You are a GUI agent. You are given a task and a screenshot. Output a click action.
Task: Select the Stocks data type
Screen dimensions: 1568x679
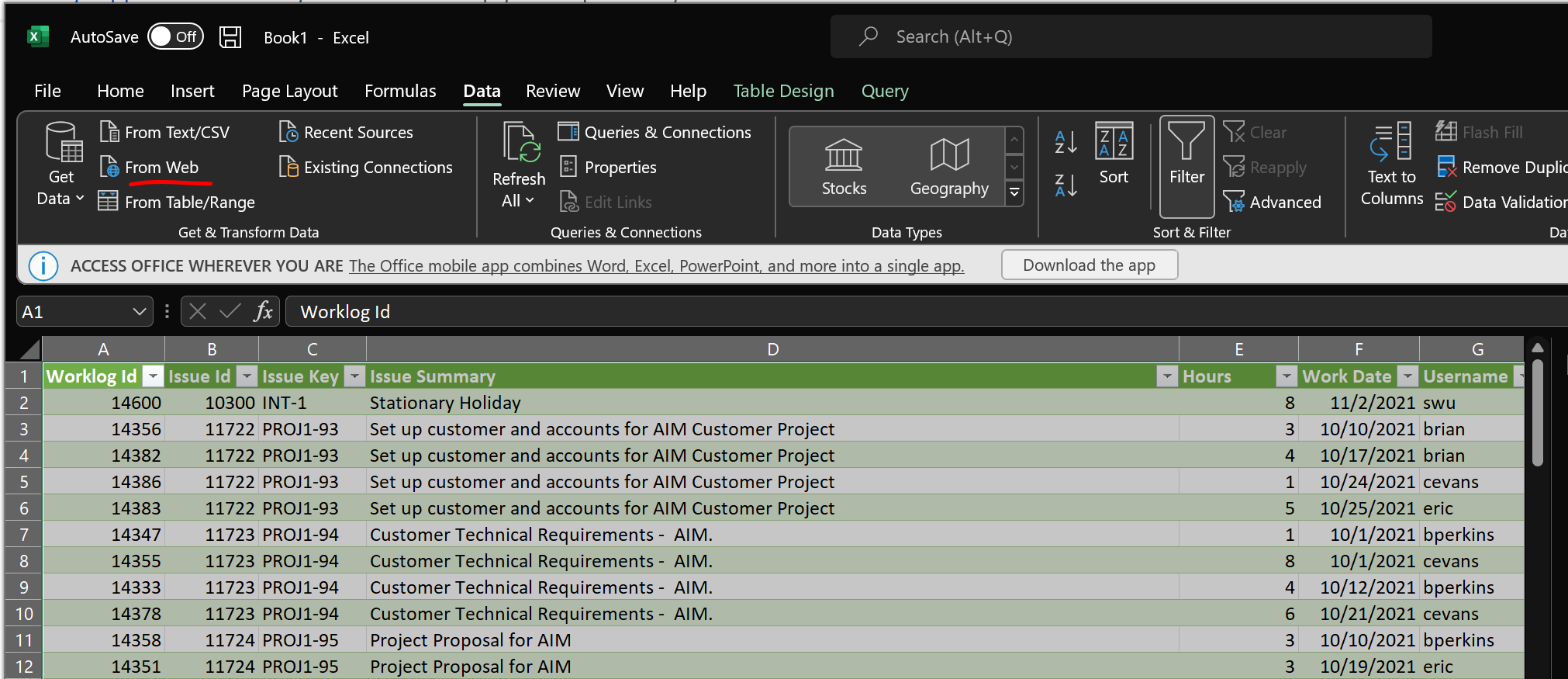click(x=843, y=167)
